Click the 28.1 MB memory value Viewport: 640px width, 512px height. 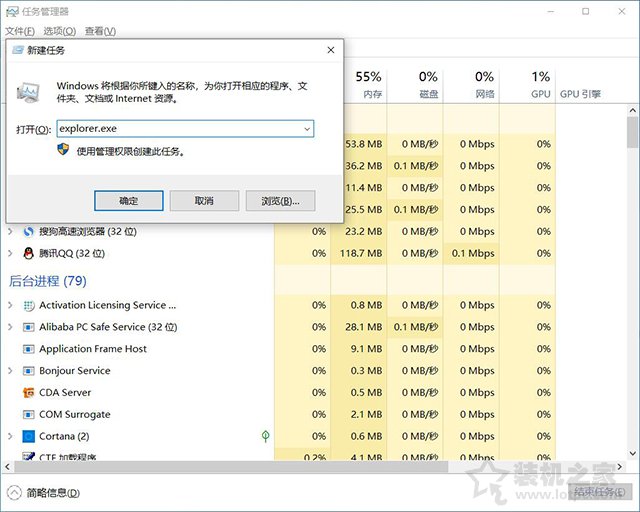point(364,327)
